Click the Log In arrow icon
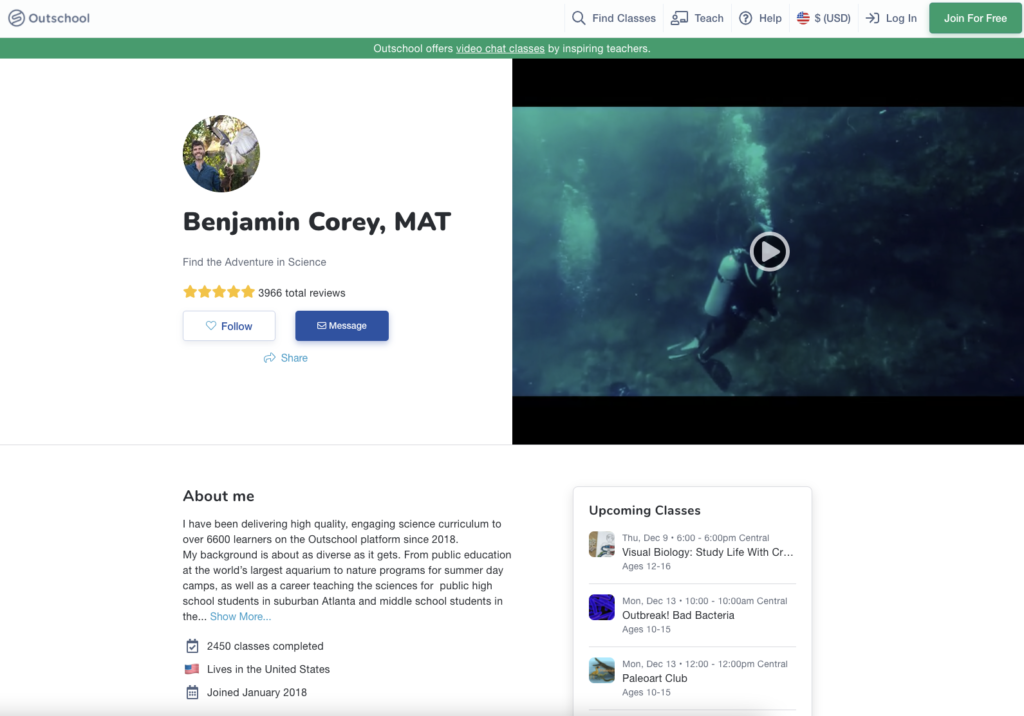1024x716 pixels. point(872,18)
